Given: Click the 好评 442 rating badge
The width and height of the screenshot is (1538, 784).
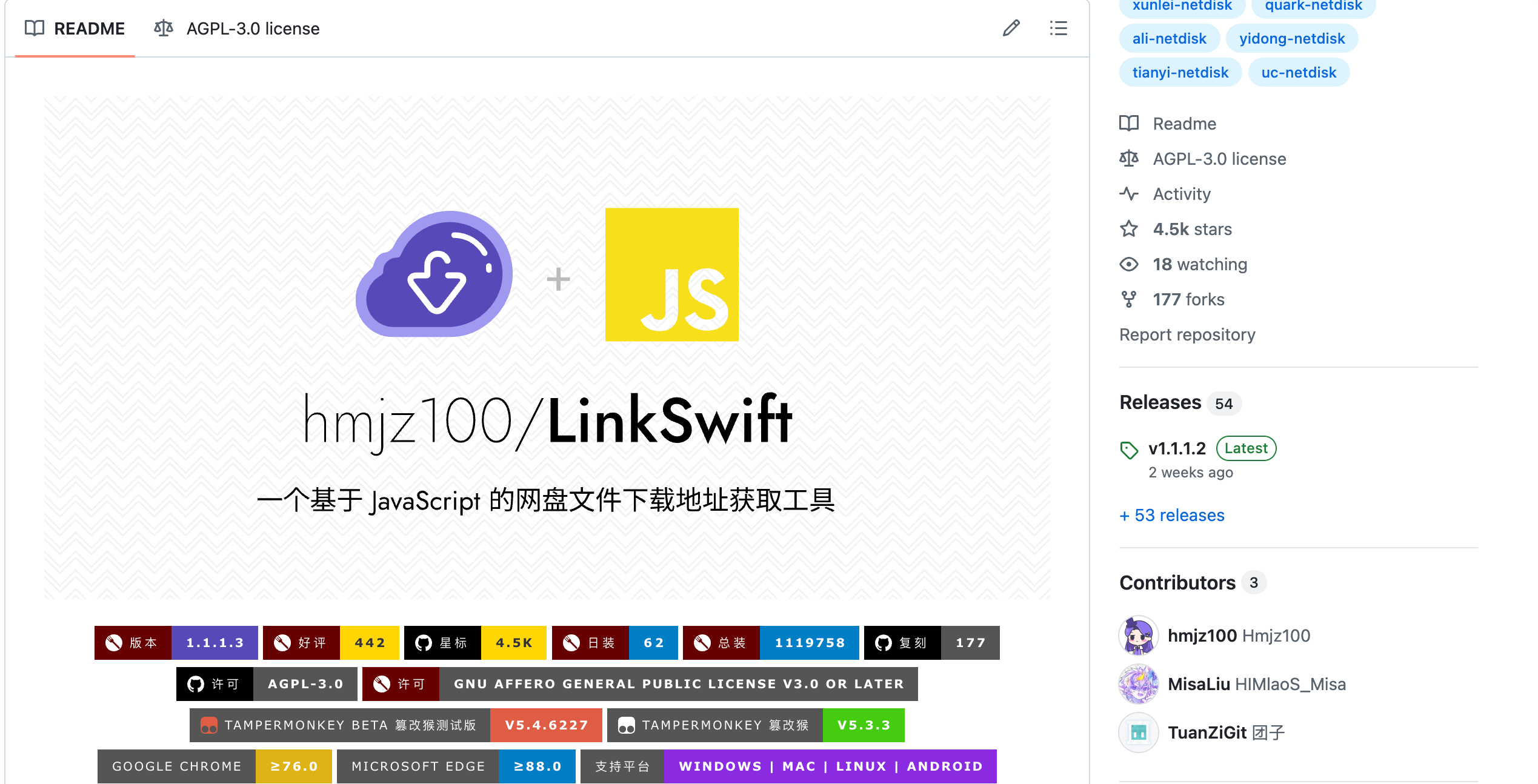Looking at the screenshot, I should coord(331,642).
